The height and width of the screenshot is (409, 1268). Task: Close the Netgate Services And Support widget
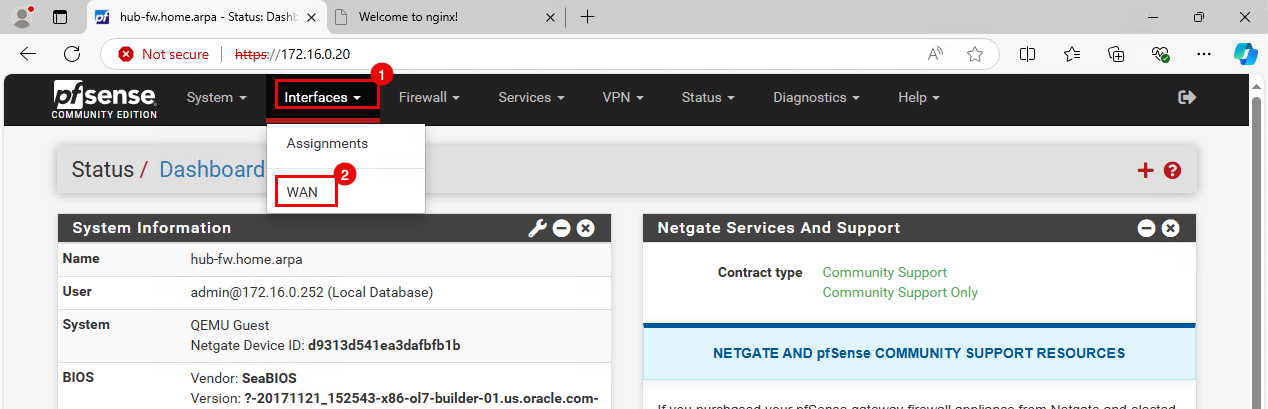tap(1170, 229)
